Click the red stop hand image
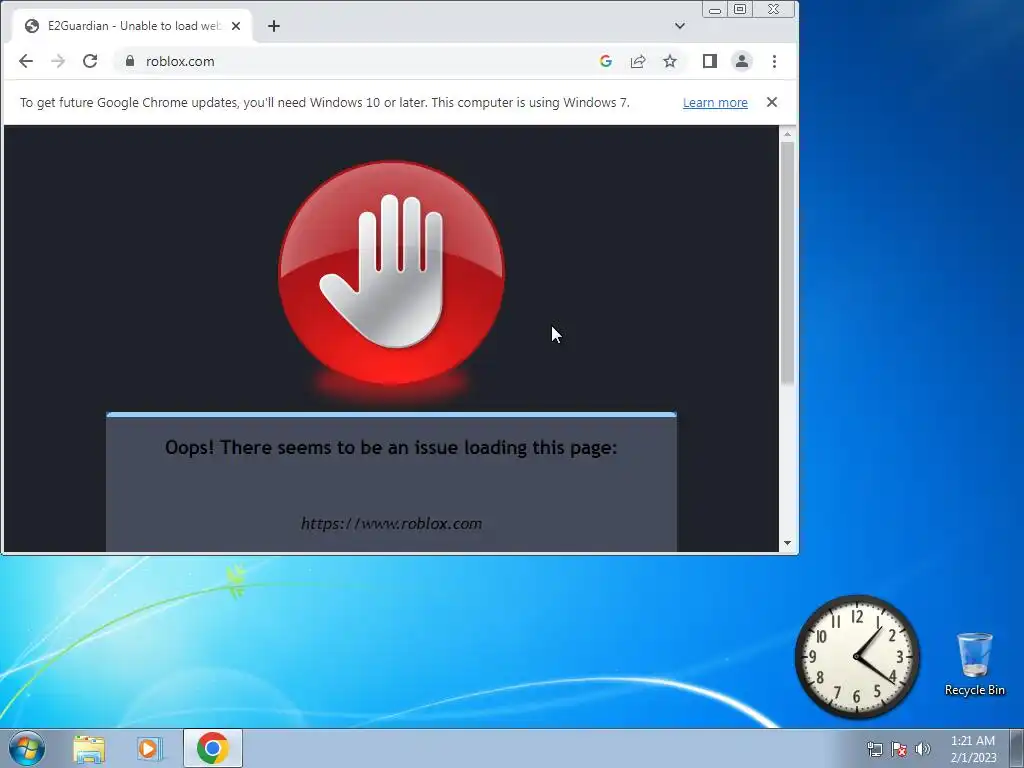 (391, 272)
